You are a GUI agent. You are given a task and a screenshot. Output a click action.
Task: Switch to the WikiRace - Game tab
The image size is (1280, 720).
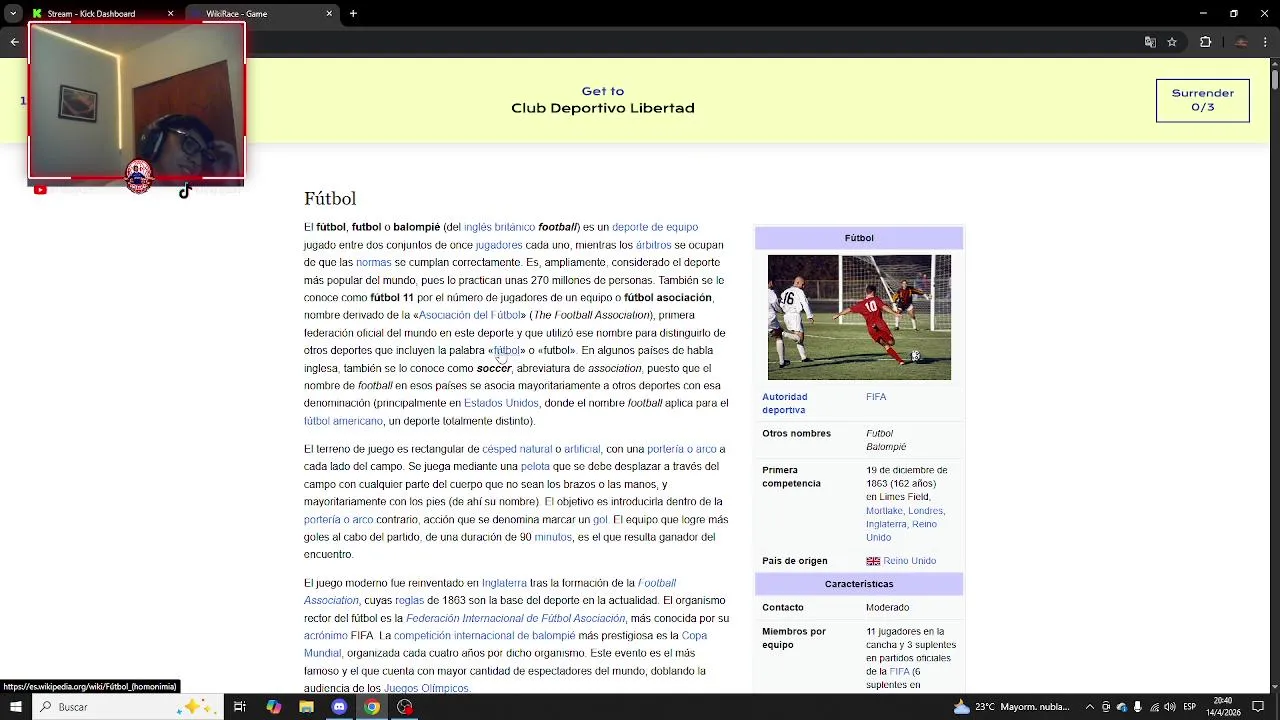click(x=262, y=14)
